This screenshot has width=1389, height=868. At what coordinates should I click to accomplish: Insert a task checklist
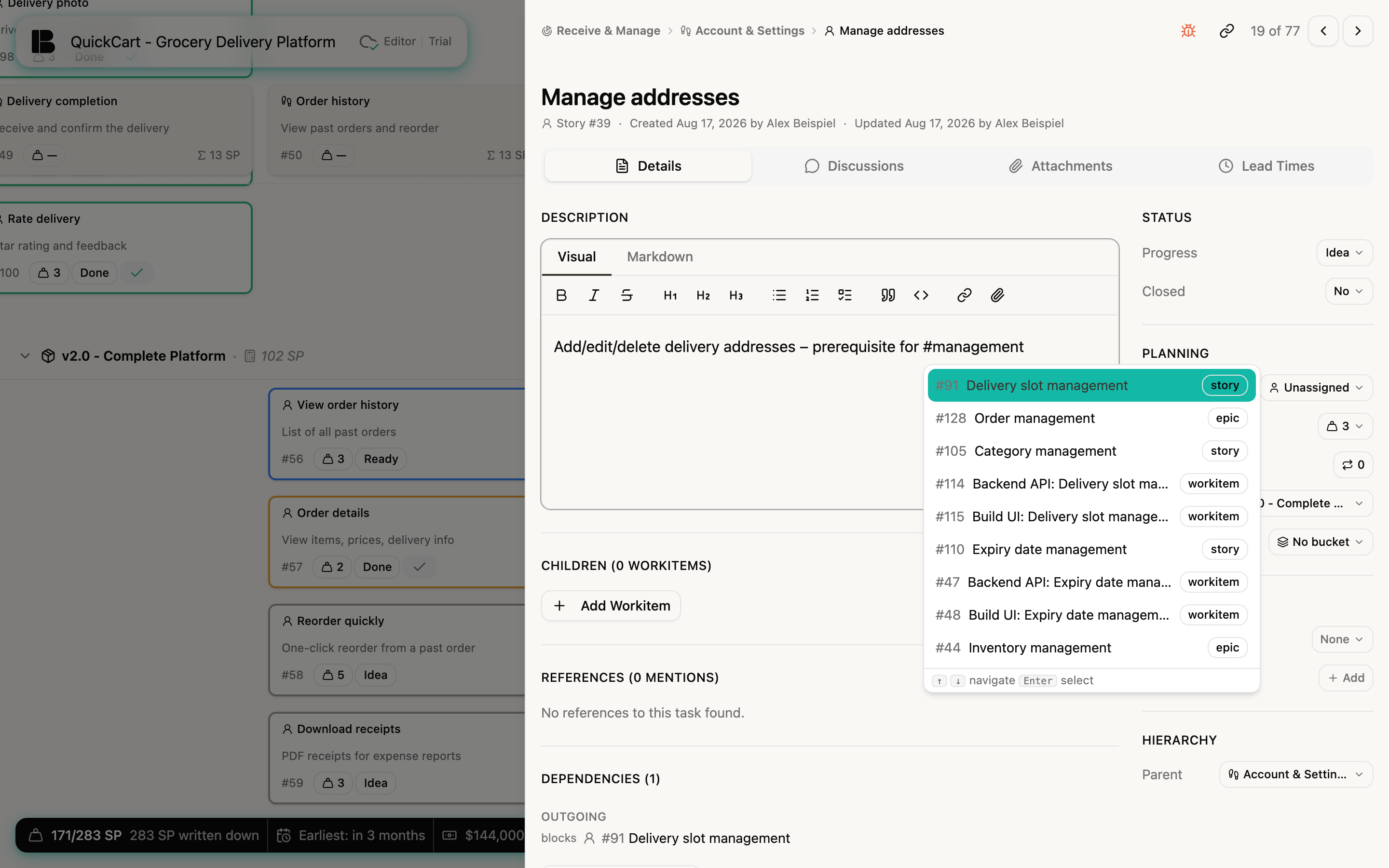click(845, 295)
